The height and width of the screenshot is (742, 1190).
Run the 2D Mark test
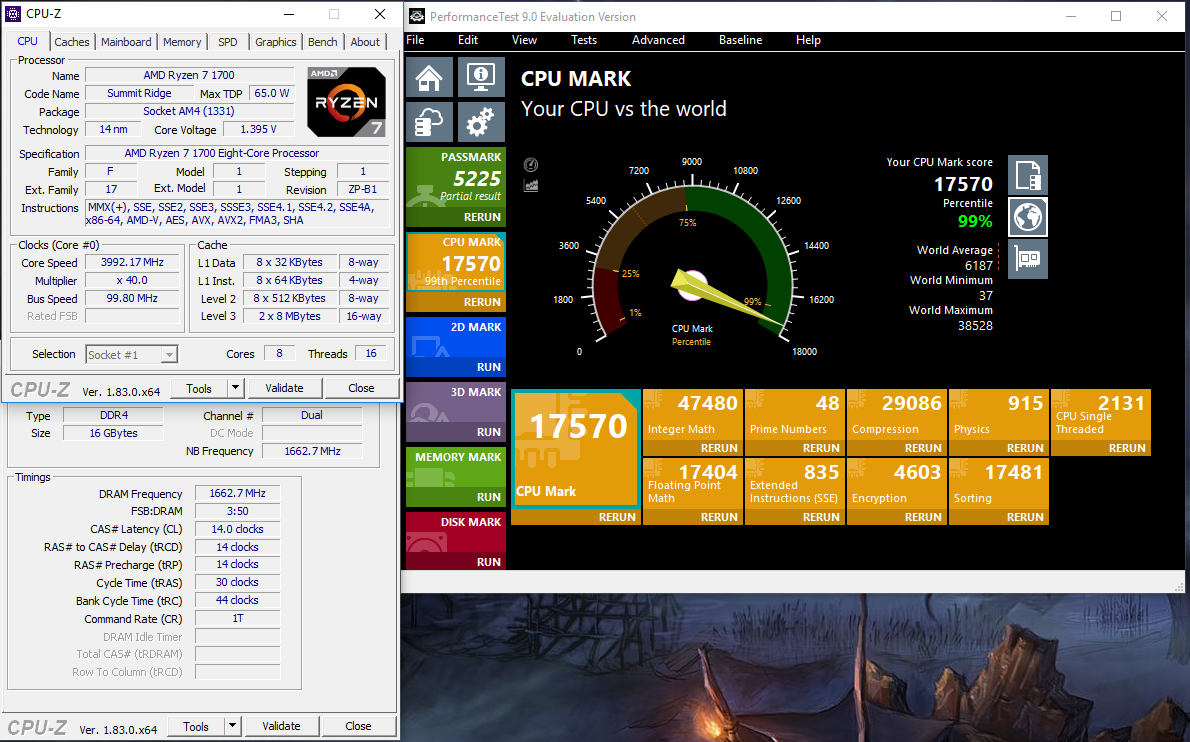[x=489, y=367]
